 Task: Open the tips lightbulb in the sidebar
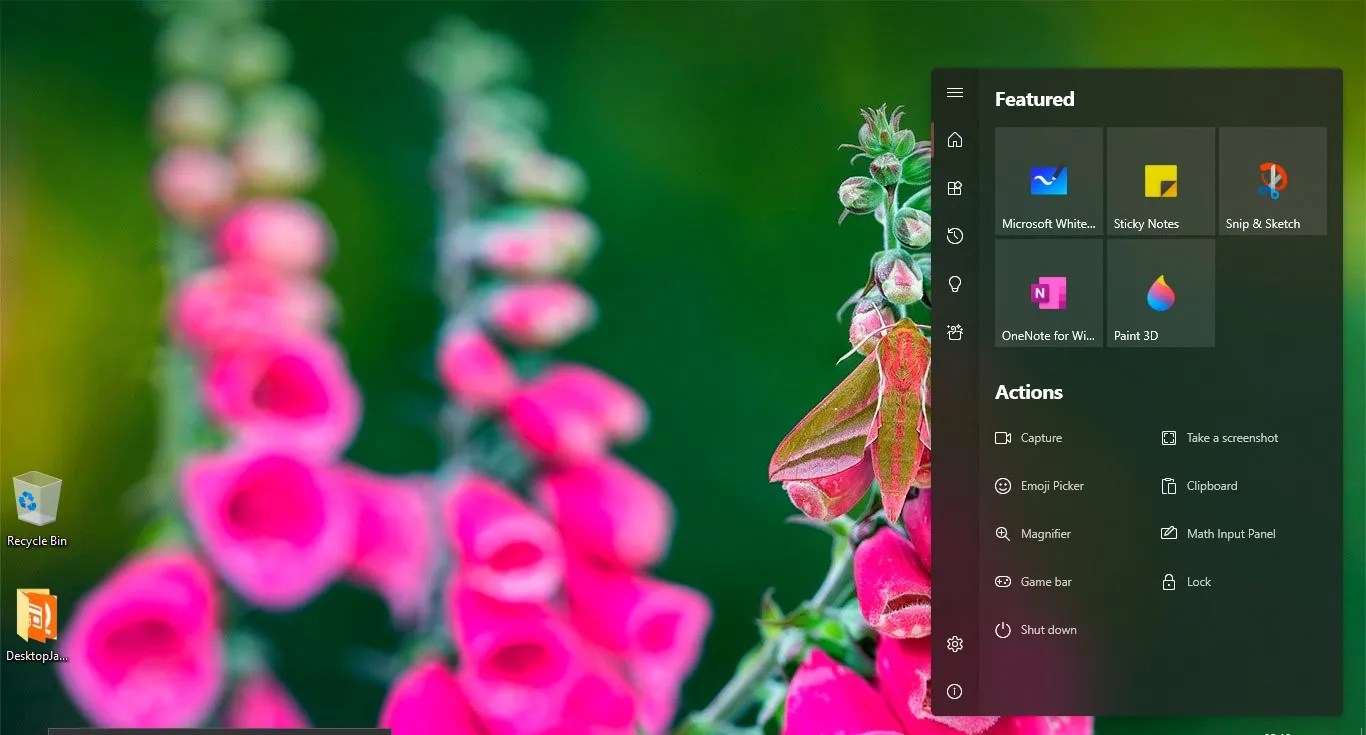(x=955, y=284)
